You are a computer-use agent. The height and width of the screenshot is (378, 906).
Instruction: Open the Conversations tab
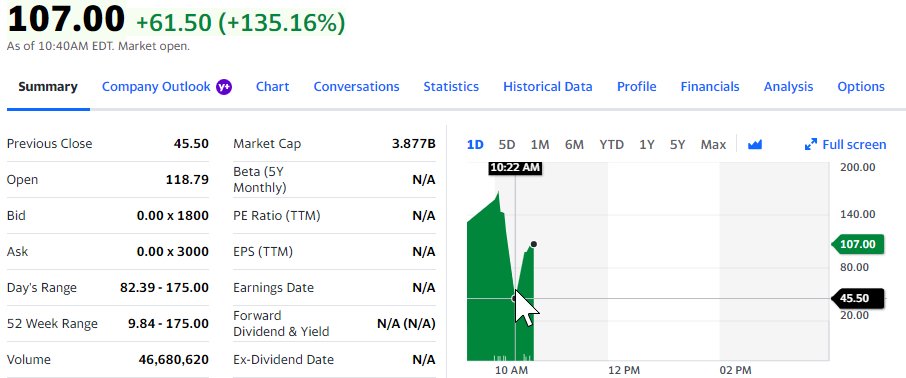(x=357, y=87)
